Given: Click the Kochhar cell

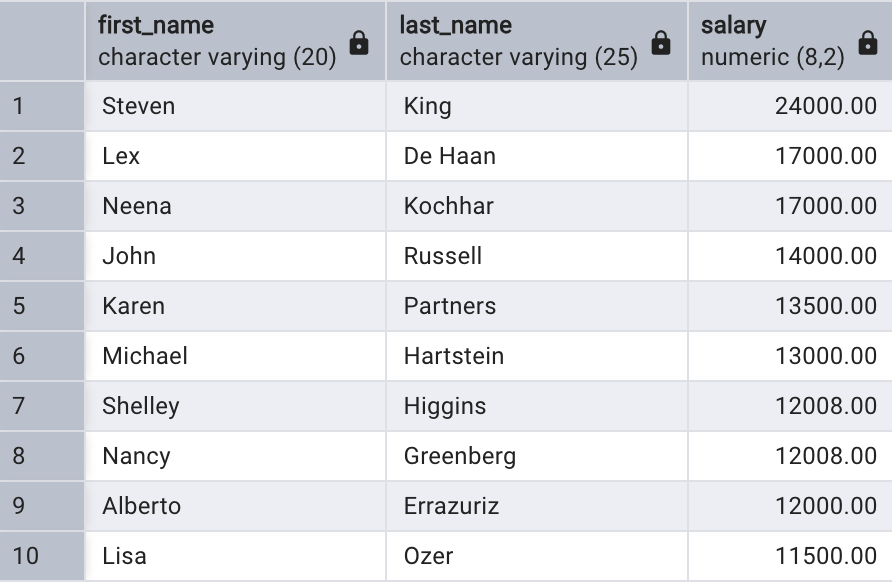Looking at the screenshot, I should (x=537, y=206).
